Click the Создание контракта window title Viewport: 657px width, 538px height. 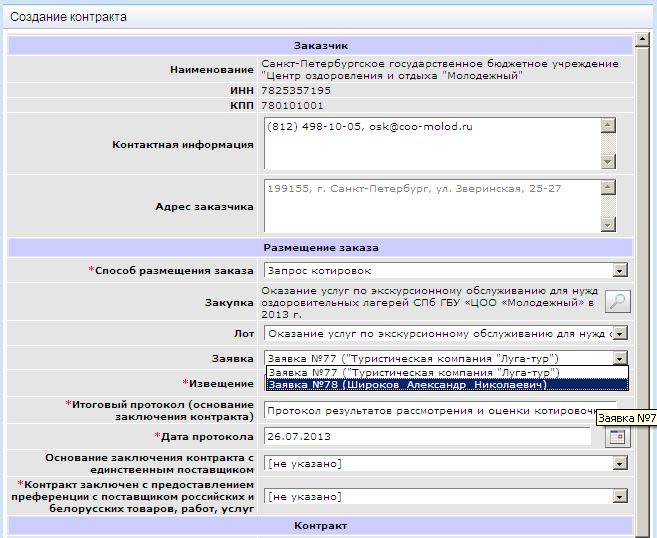68,17
